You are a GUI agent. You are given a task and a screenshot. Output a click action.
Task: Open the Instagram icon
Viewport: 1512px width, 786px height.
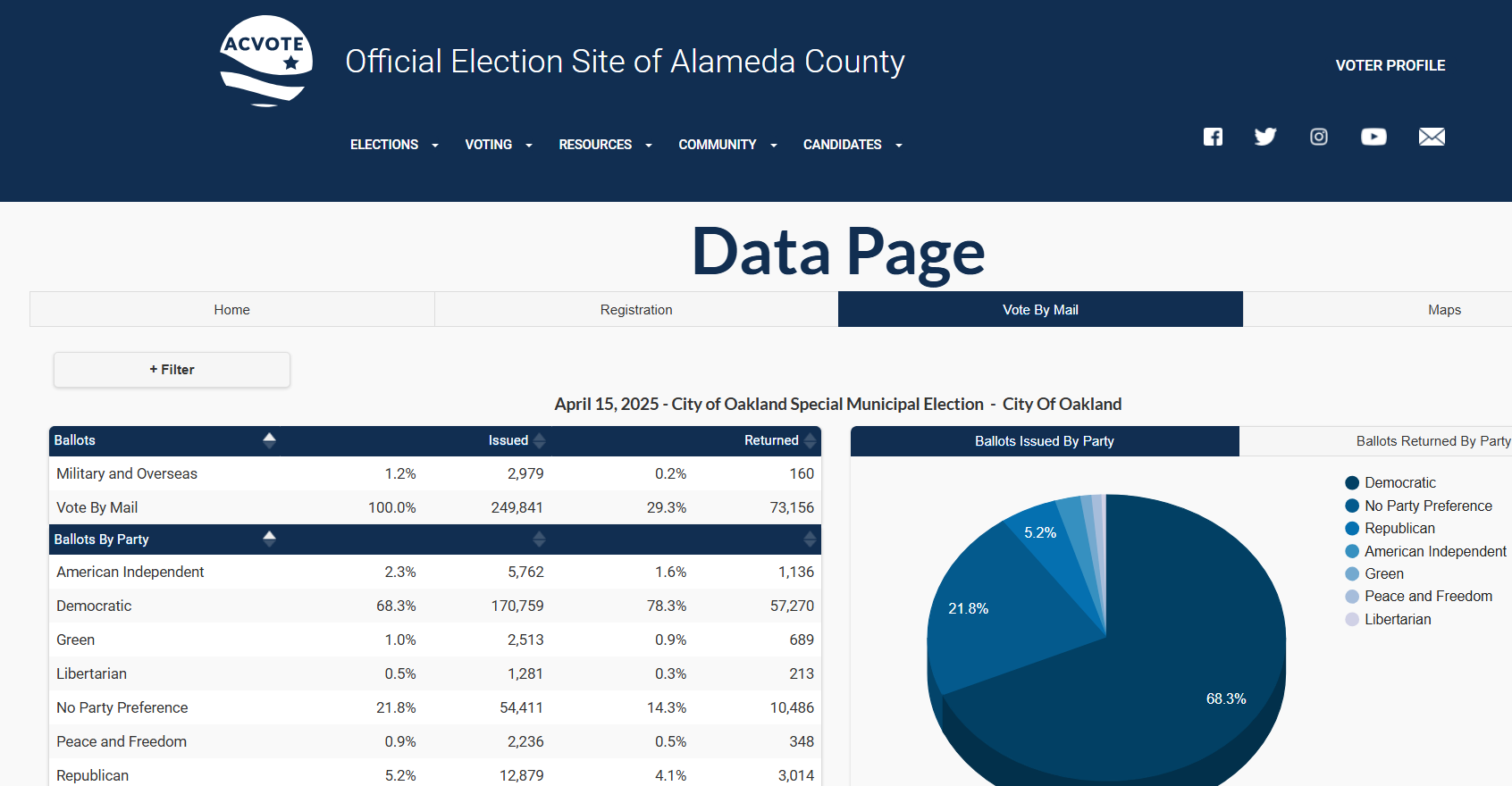tap(1319, 137)
